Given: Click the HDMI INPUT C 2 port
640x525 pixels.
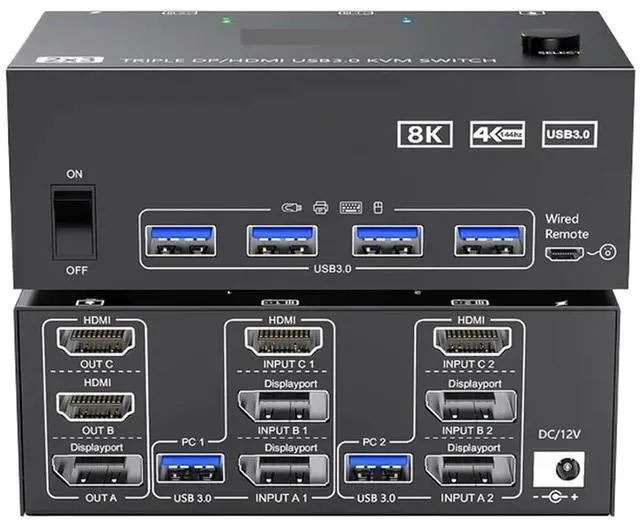Looking at the screenshot, I should pyautogui.click(x=472, y=341).
